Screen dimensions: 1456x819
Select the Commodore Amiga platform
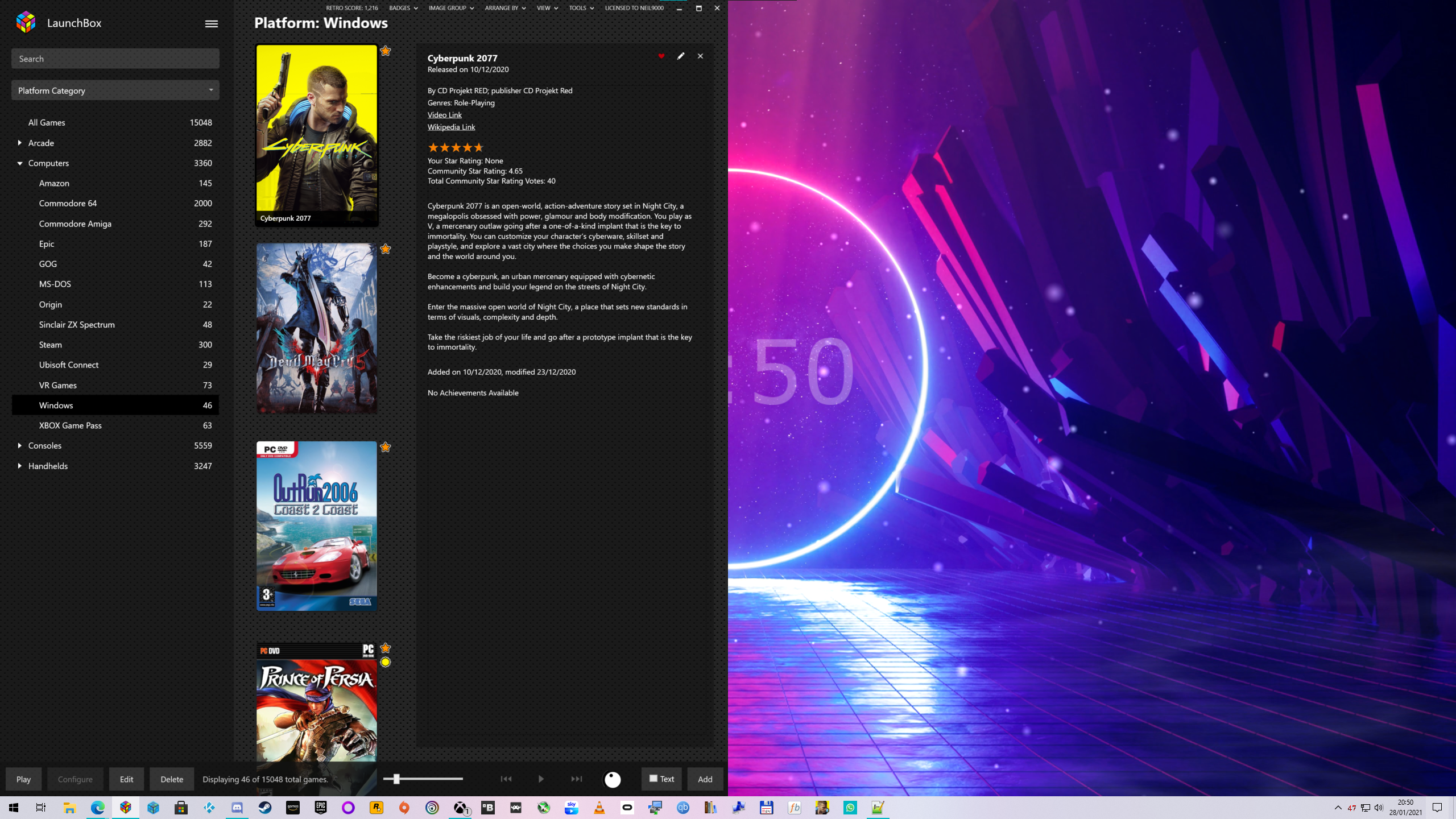115,224
